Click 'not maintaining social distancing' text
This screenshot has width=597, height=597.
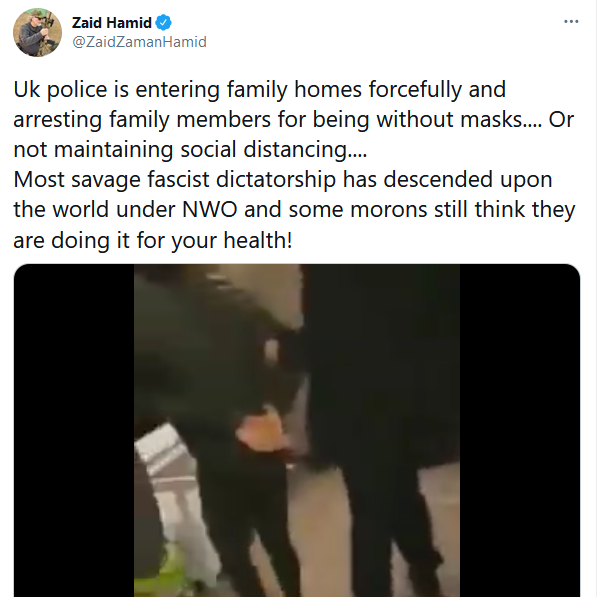coord(180,149)
